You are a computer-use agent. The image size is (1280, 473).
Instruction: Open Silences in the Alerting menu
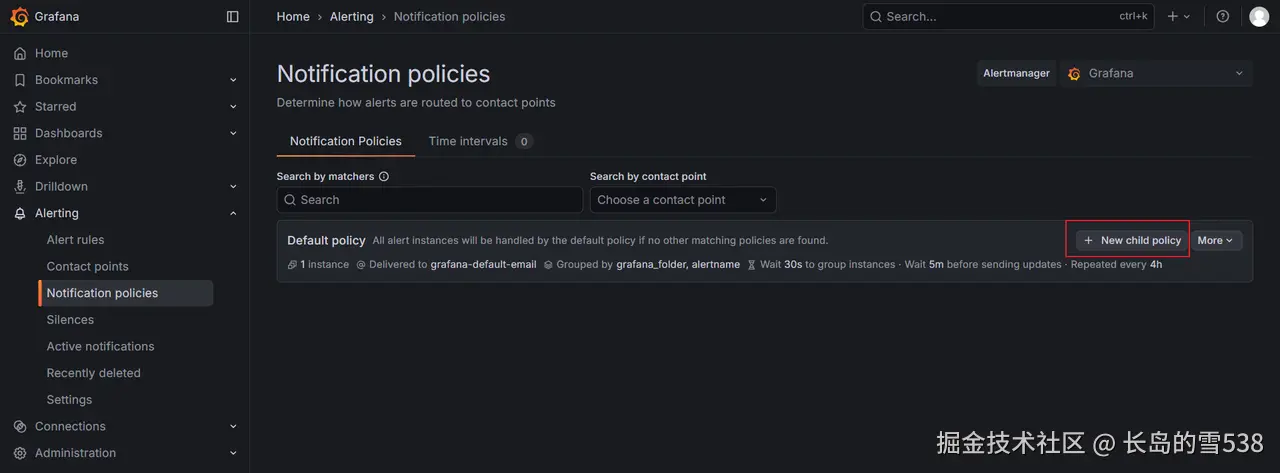70,320
